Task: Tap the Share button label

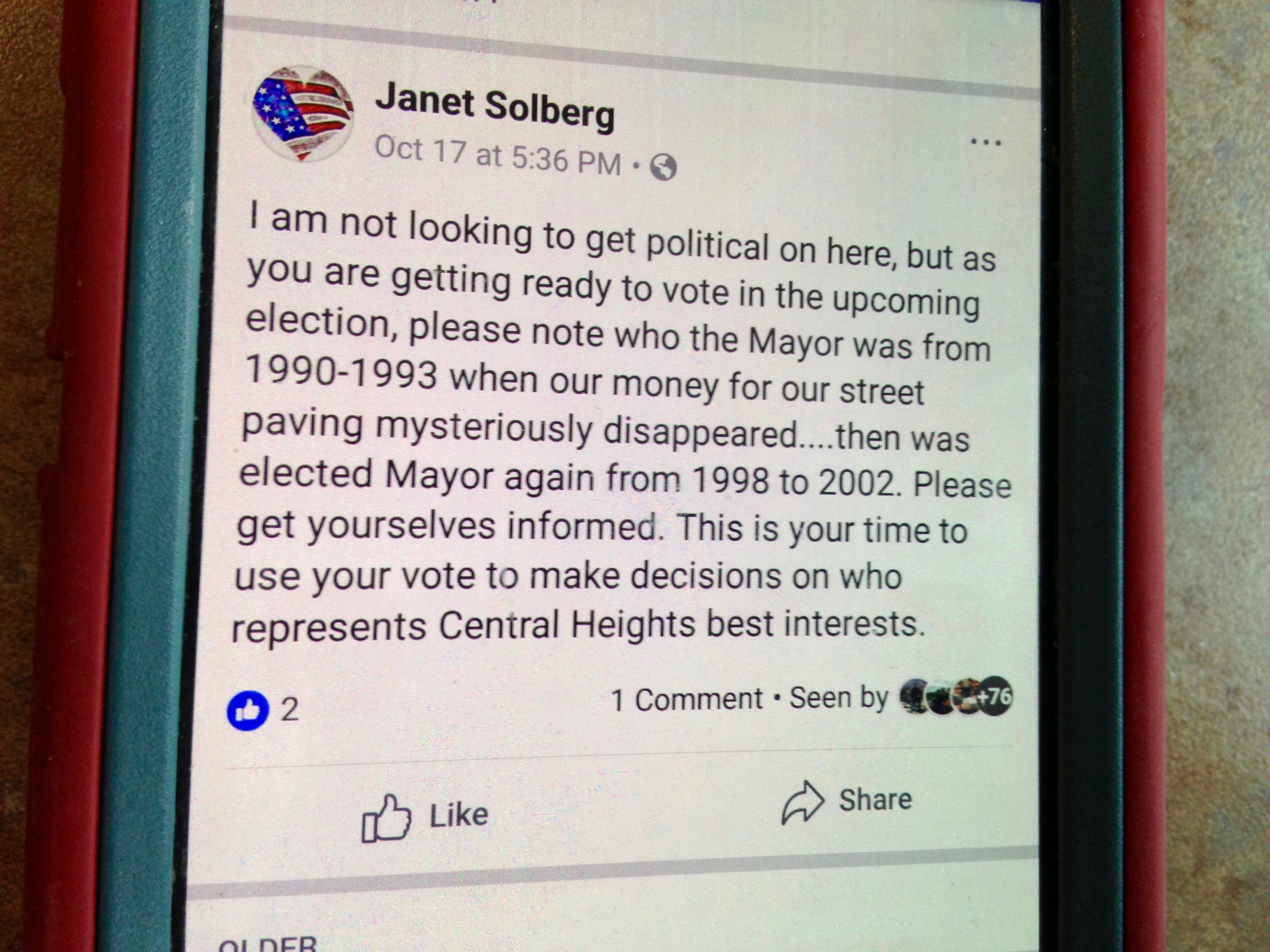Action: (875, 799)
